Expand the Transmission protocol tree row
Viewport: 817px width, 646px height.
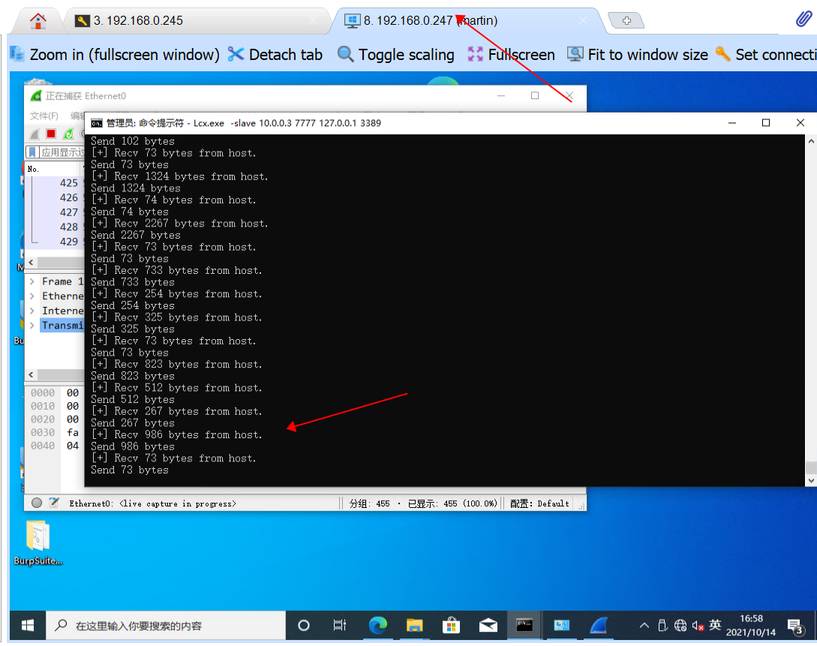click(33, 325)
